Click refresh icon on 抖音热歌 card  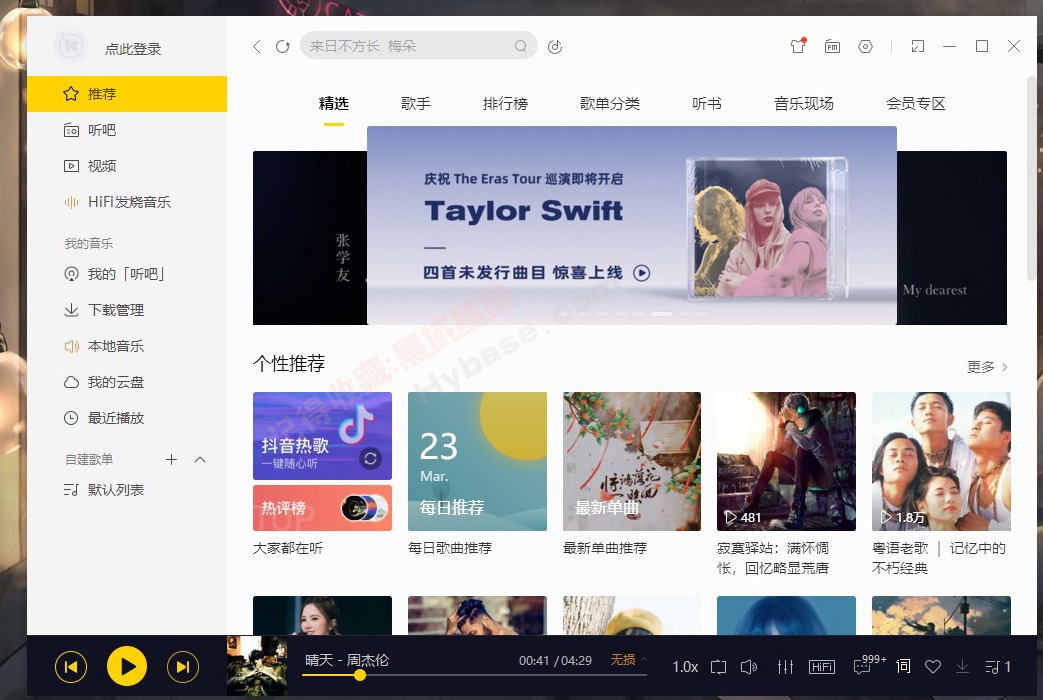click(x=371, y=458)
